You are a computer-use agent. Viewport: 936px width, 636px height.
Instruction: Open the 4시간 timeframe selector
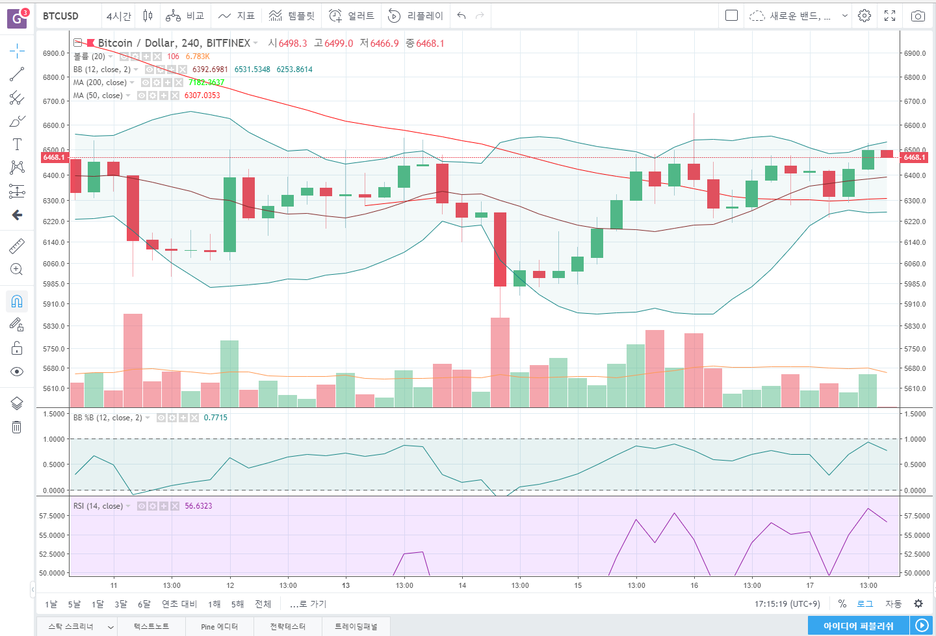(x=118, y=16)
